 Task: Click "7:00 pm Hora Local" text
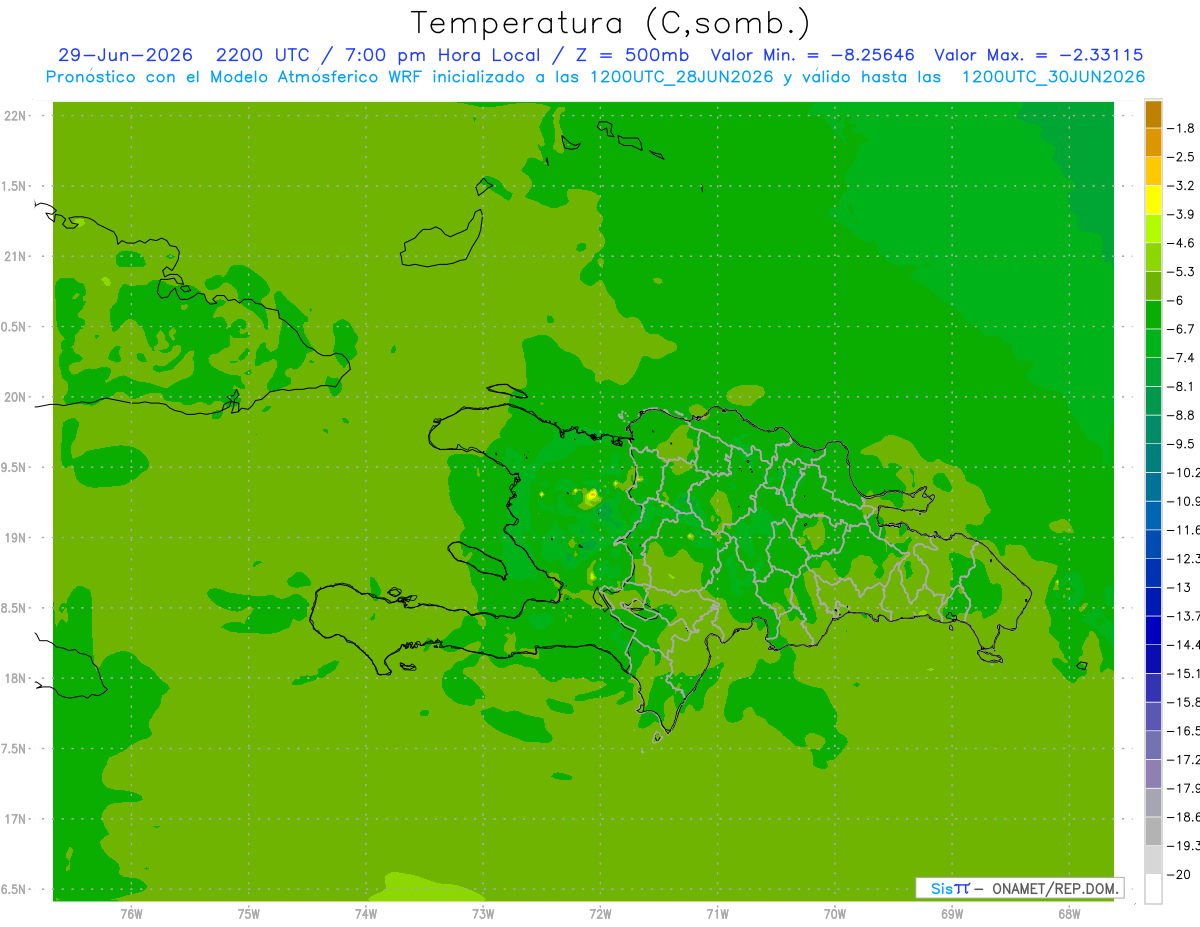click(443, 55)
